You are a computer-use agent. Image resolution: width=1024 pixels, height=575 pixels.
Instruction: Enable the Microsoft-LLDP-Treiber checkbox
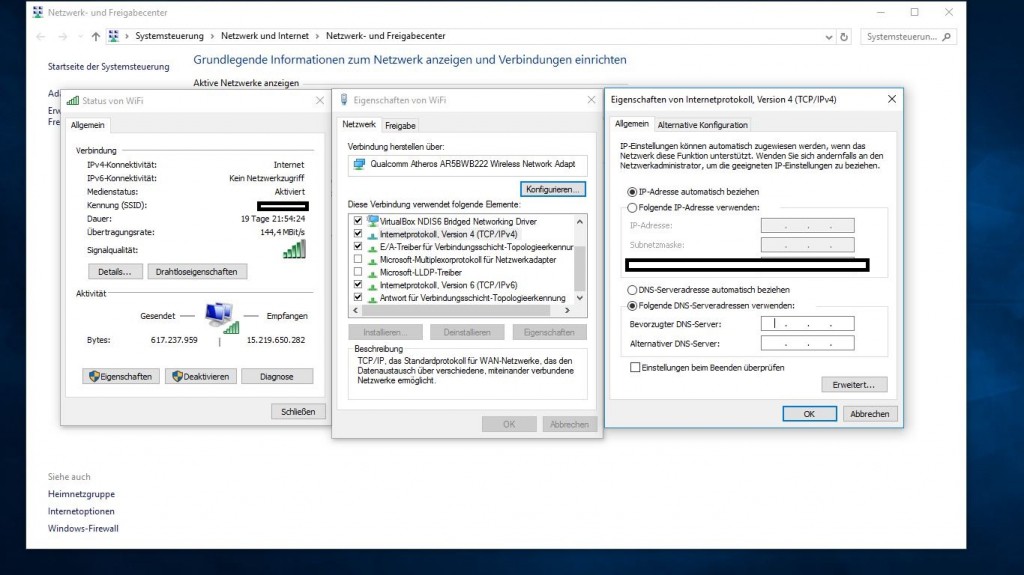(x=358, y=272)
